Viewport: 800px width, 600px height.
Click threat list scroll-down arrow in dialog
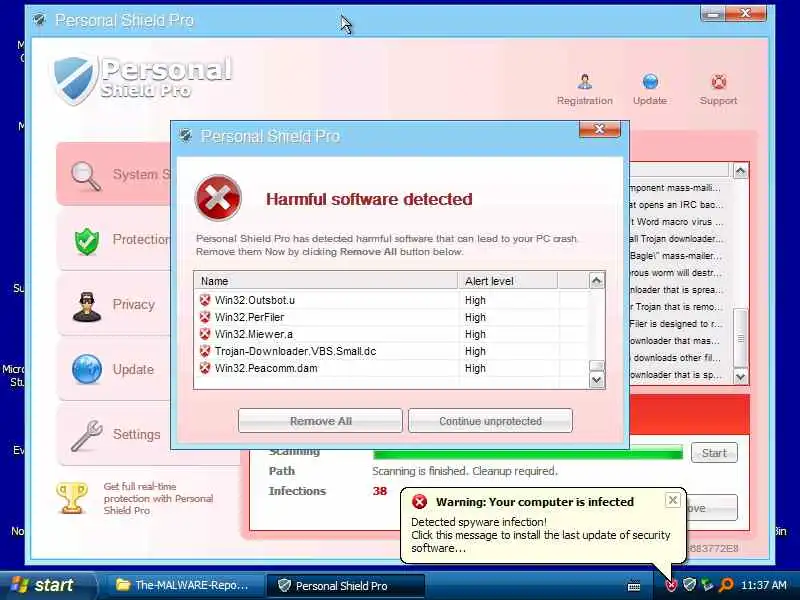596,380
